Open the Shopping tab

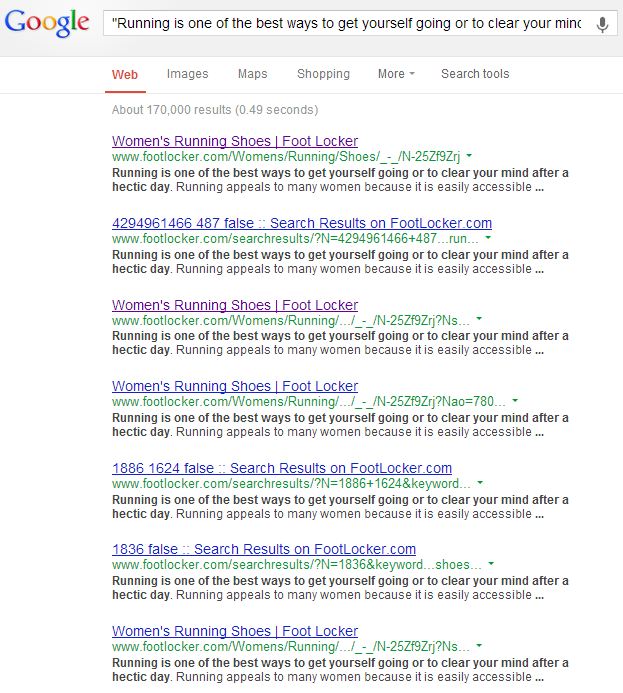[x=323, y=74]
